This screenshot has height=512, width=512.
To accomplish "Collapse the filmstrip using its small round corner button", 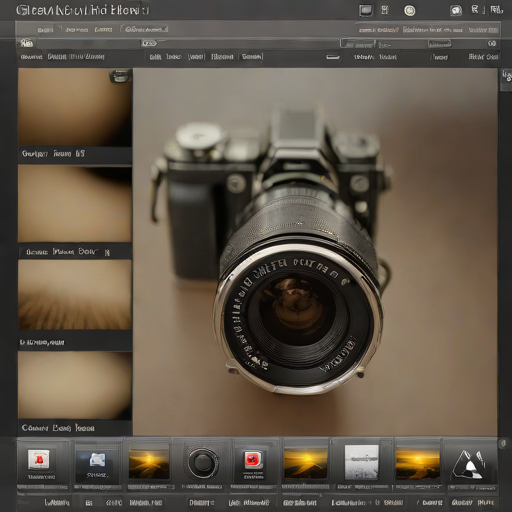I will pyautogui.click(x=503, y=444).
